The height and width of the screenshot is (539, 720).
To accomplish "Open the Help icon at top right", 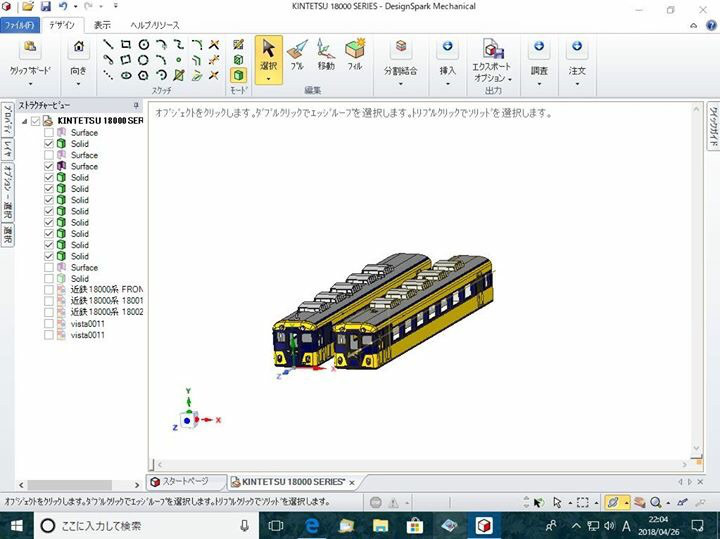I will (x=711, y=25).
